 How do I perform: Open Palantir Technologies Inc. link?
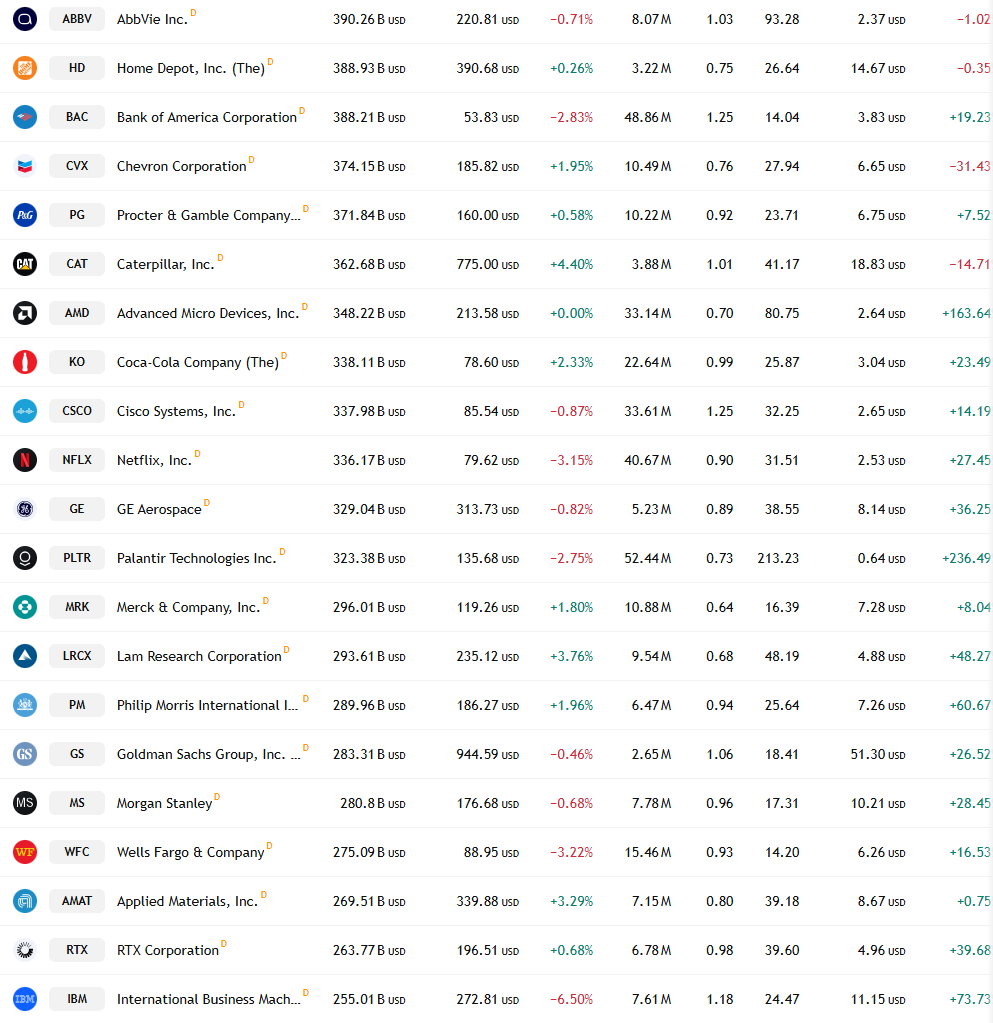(196, 558)
